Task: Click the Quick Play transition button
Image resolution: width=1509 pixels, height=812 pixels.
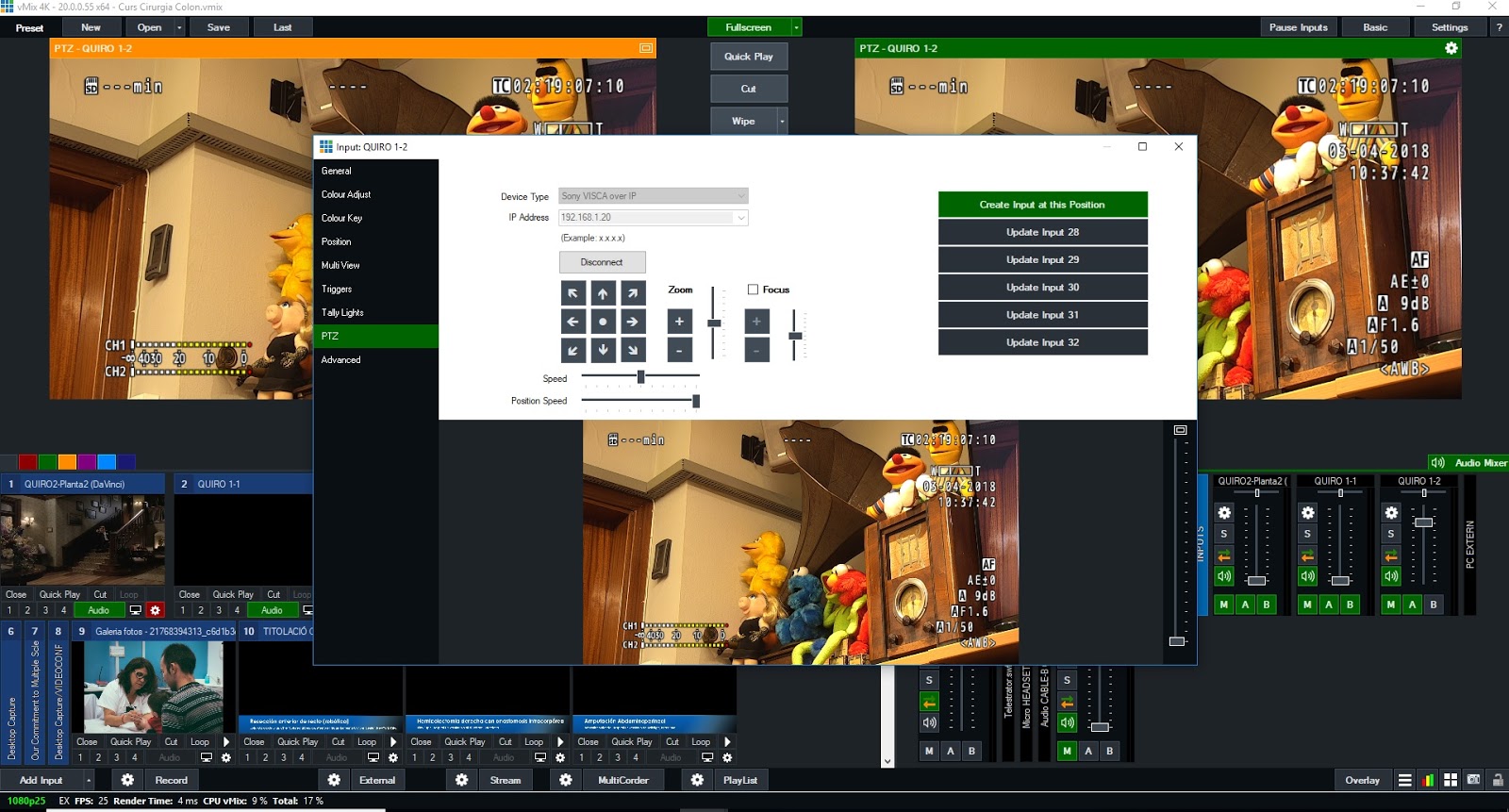Action: 749,57
